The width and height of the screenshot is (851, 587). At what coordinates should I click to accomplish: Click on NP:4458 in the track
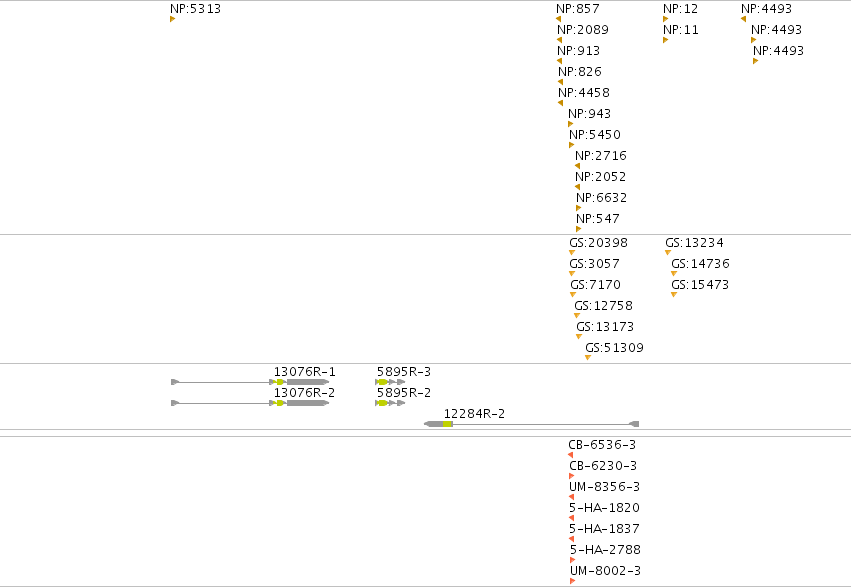click(584, 93)
